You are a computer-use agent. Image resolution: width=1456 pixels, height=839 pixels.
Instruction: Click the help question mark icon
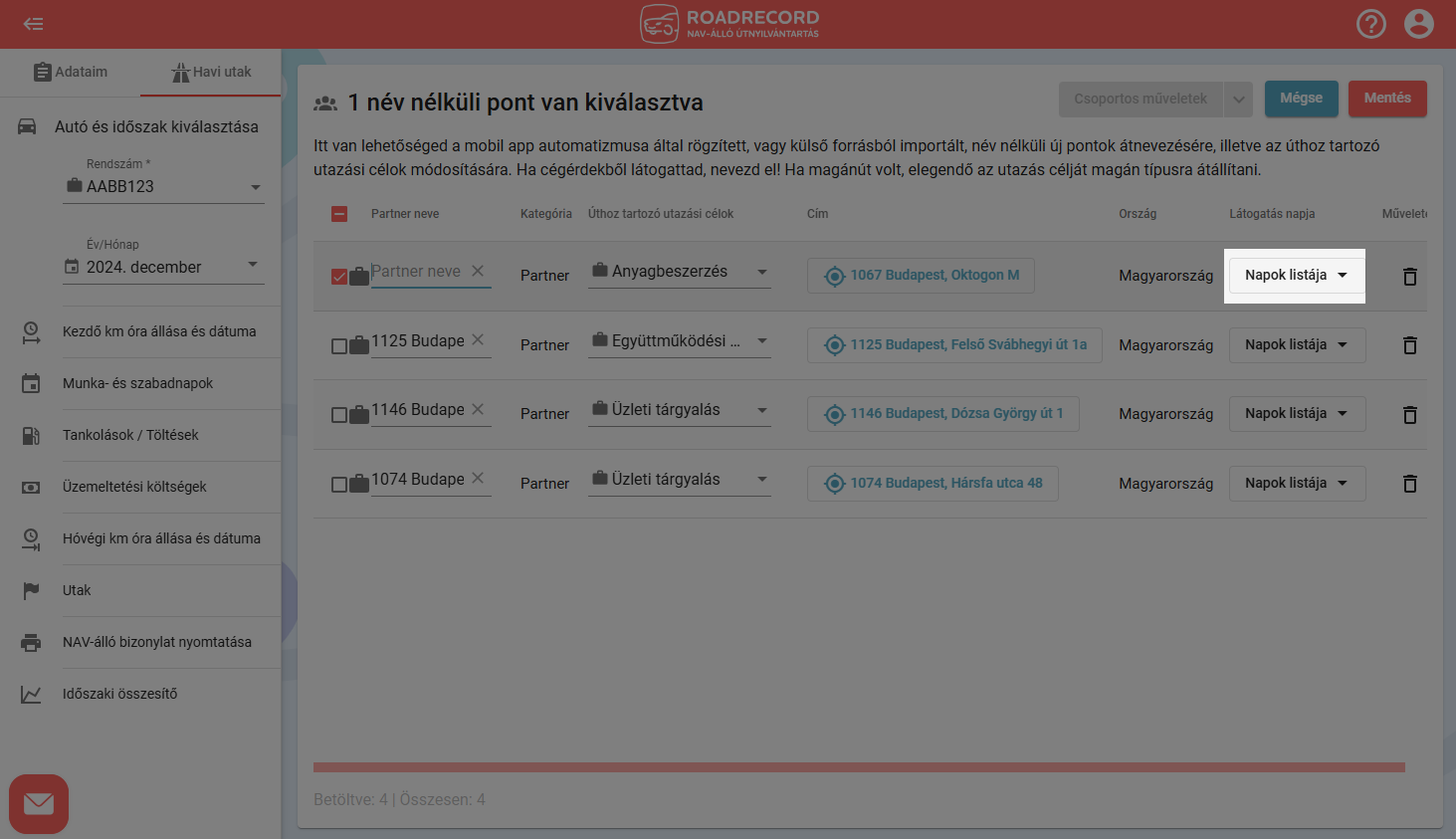(1370, 24)
